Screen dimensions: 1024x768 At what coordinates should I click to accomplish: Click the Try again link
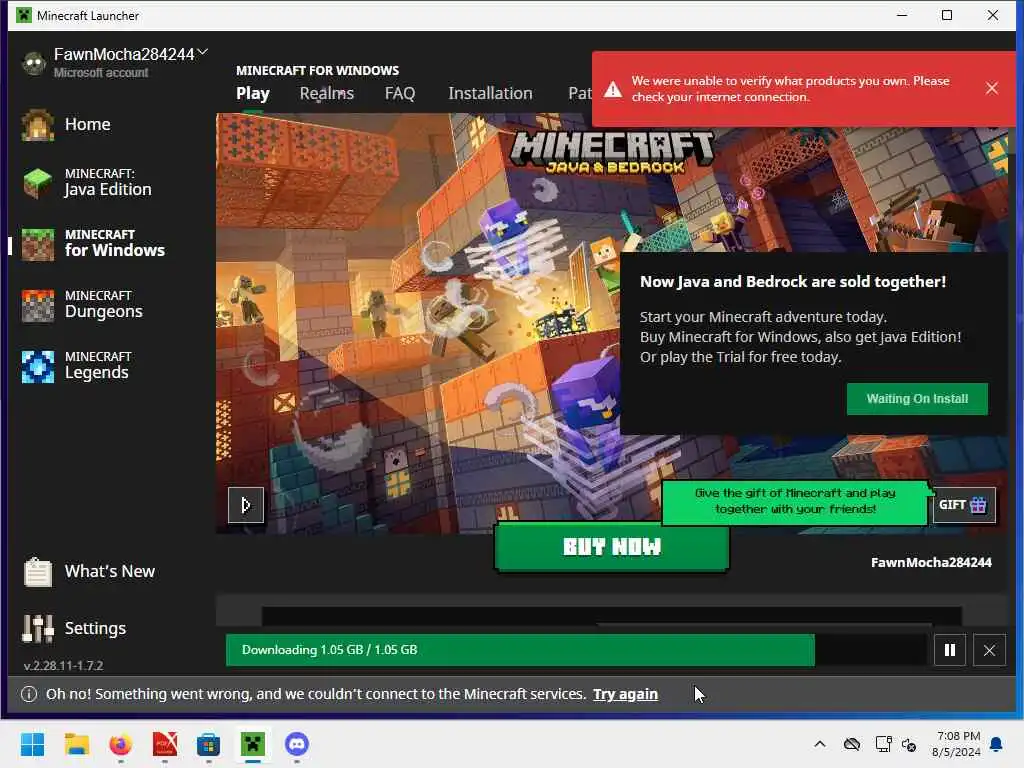click(x=625, y=694)
